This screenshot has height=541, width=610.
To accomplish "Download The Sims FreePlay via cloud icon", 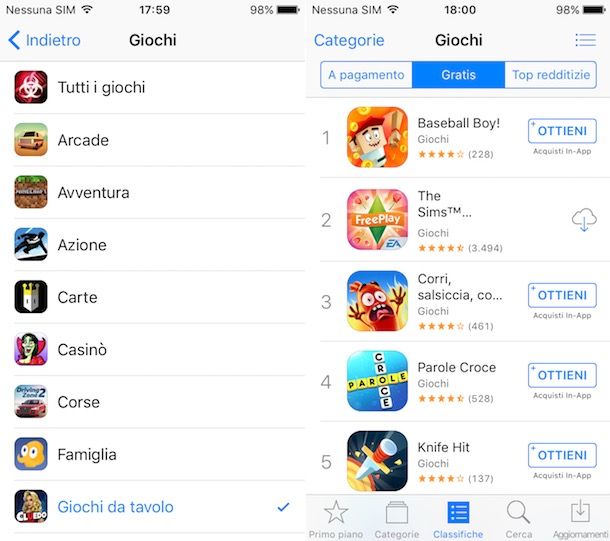I will (584, 220).
